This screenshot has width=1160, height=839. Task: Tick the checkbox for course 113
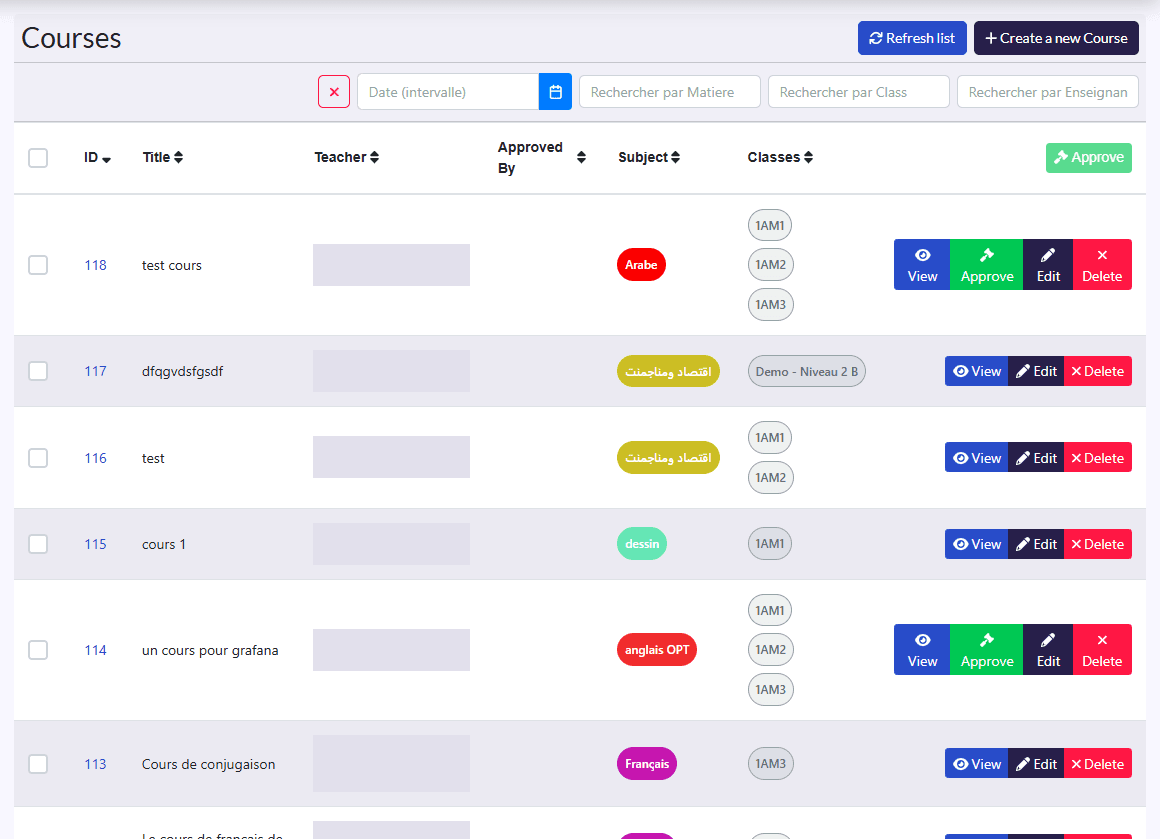(38, 764)
